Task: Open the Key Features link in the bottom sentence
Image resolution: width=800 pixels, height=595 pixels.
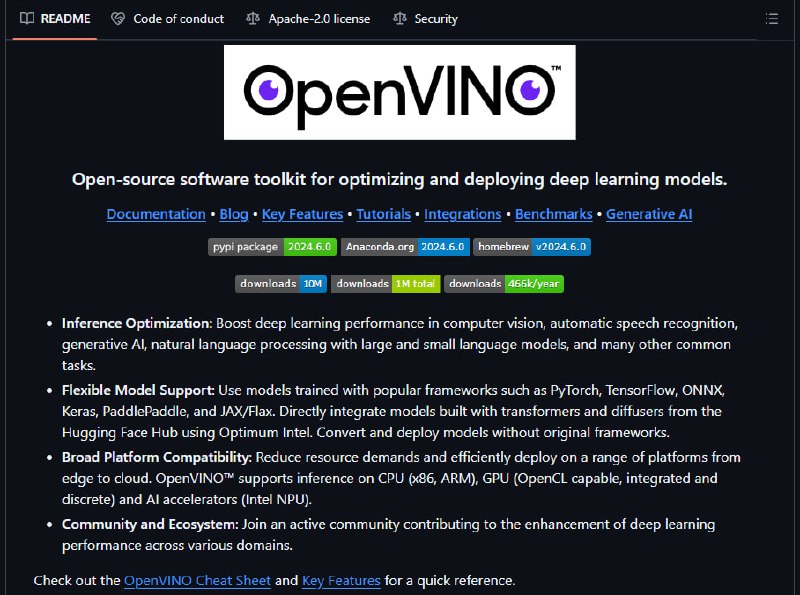Action: pyautogui.click(x=341, y=581)
